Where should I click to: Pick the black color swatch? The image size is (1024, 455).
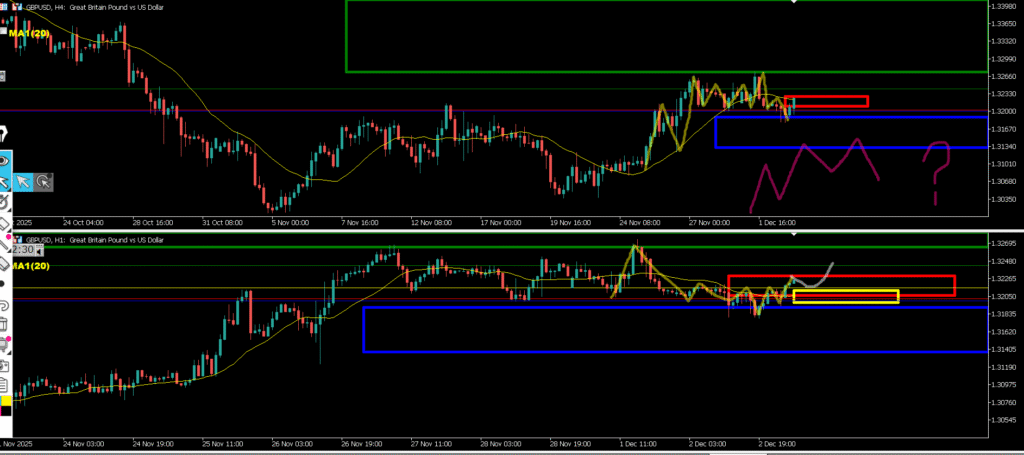point(7,411)
